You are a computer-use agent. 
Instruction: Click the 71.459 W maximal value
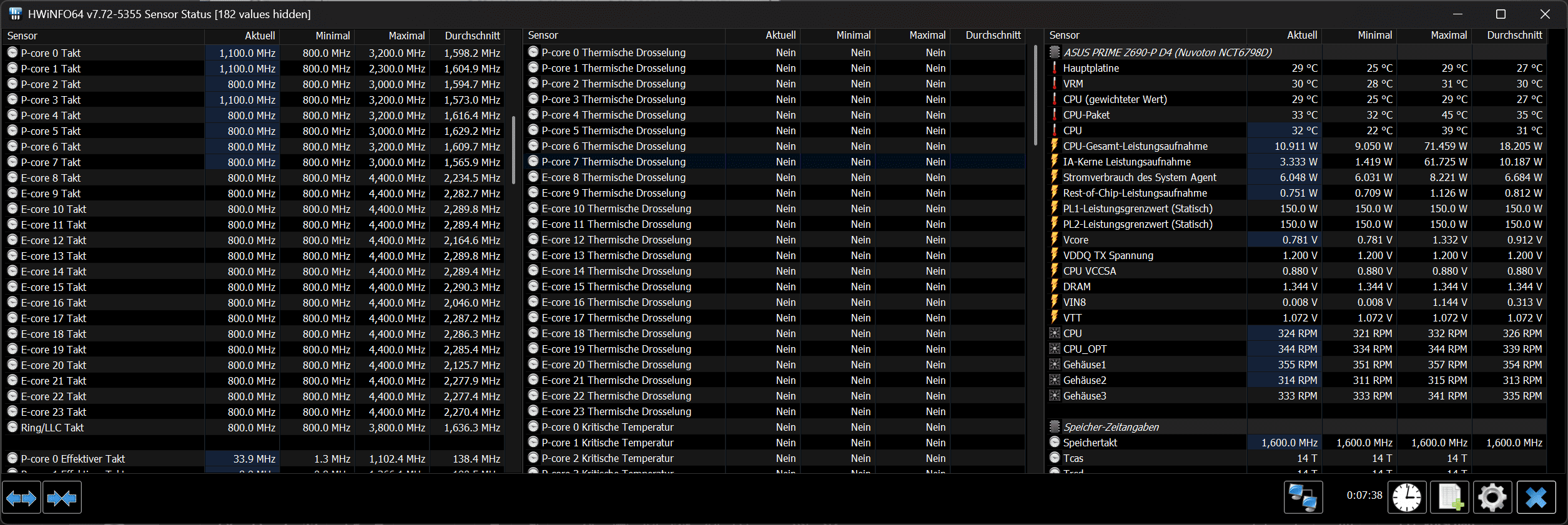coord(1446,146)
